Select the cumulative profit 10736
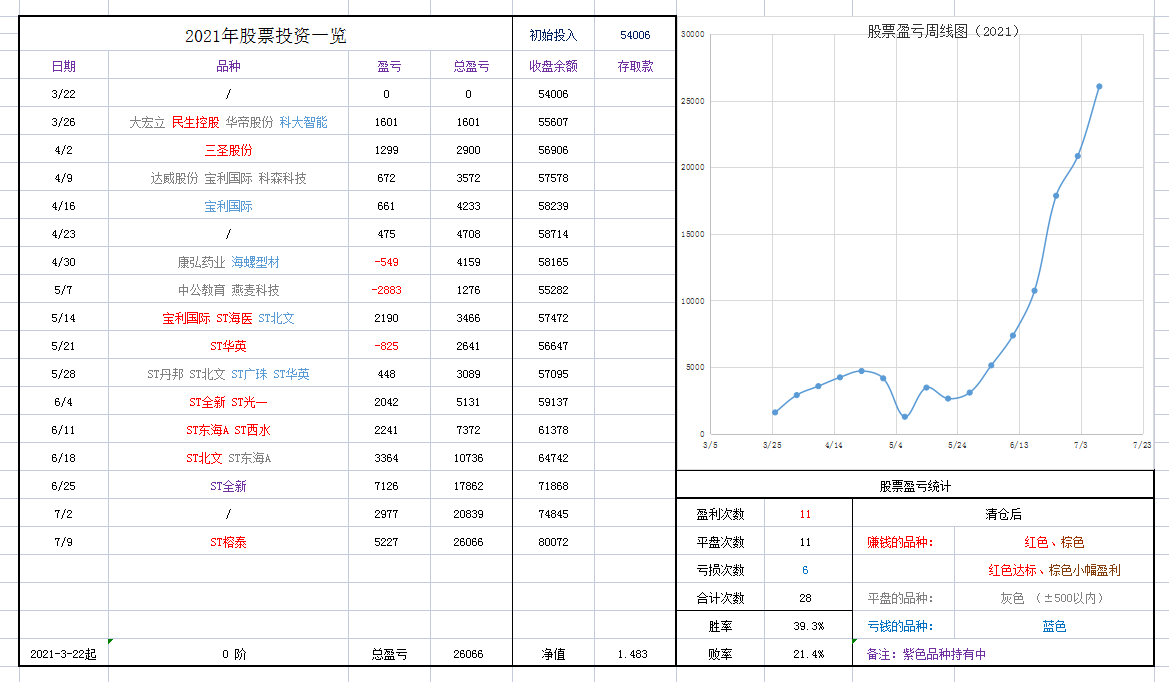 (x=468, y=458)
